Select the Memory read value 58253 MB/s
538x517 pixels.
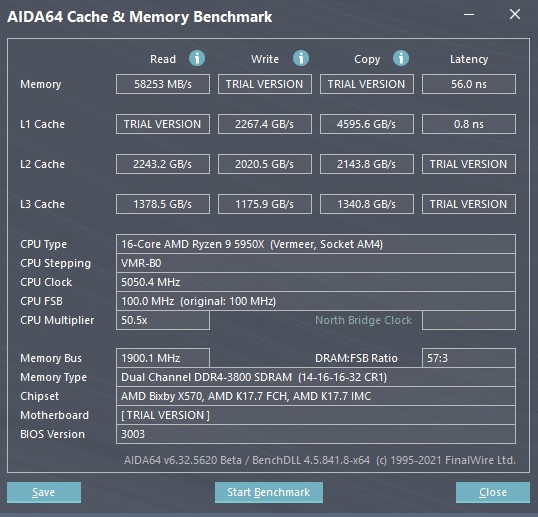163,84
